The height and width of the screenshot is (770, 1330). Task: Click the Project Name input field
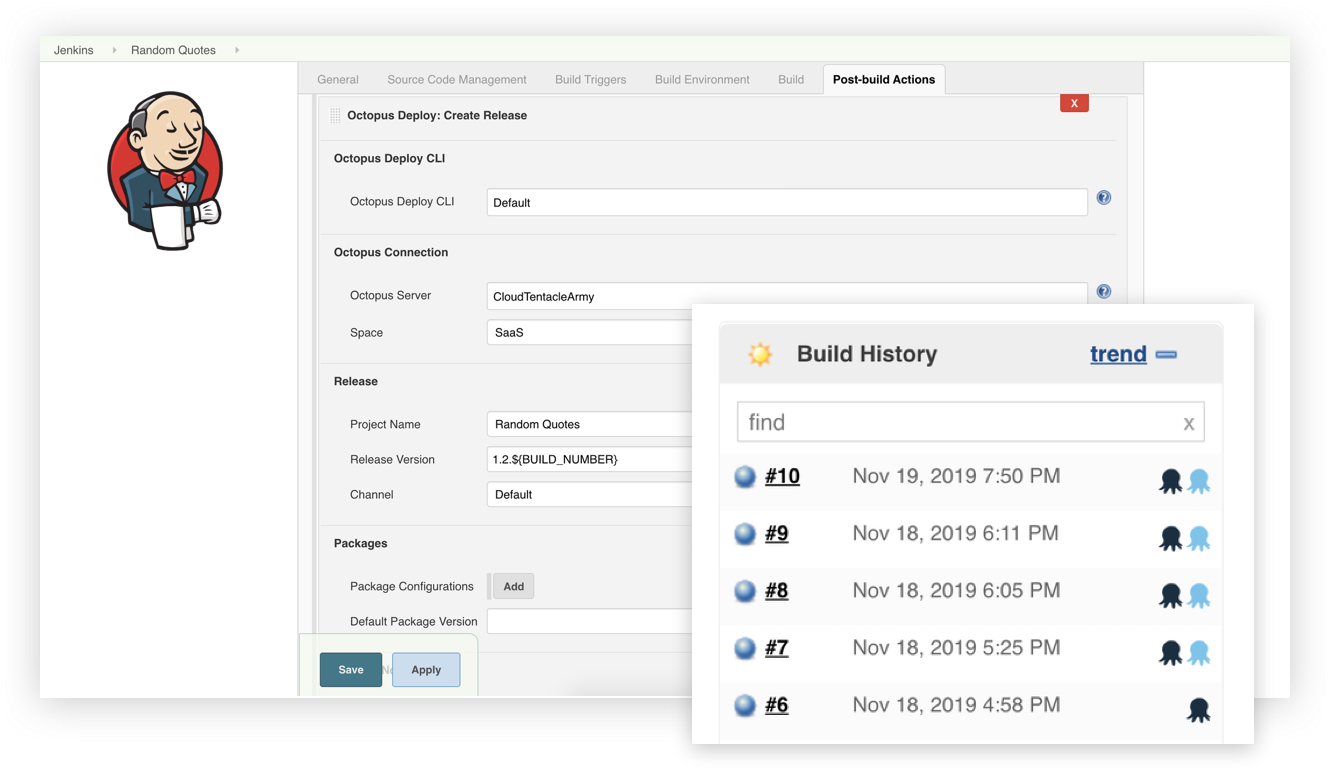(x=590, y=424)
